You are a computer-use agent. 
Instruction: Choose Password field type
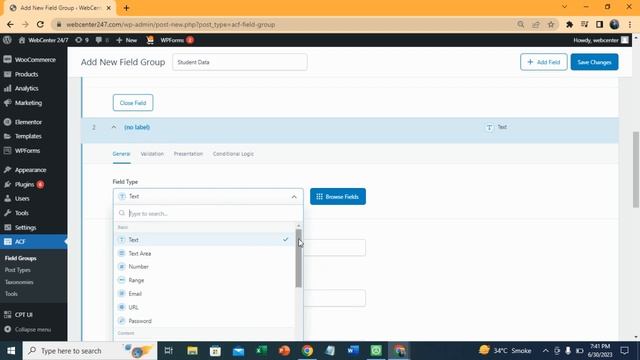[x=204, y=321]
